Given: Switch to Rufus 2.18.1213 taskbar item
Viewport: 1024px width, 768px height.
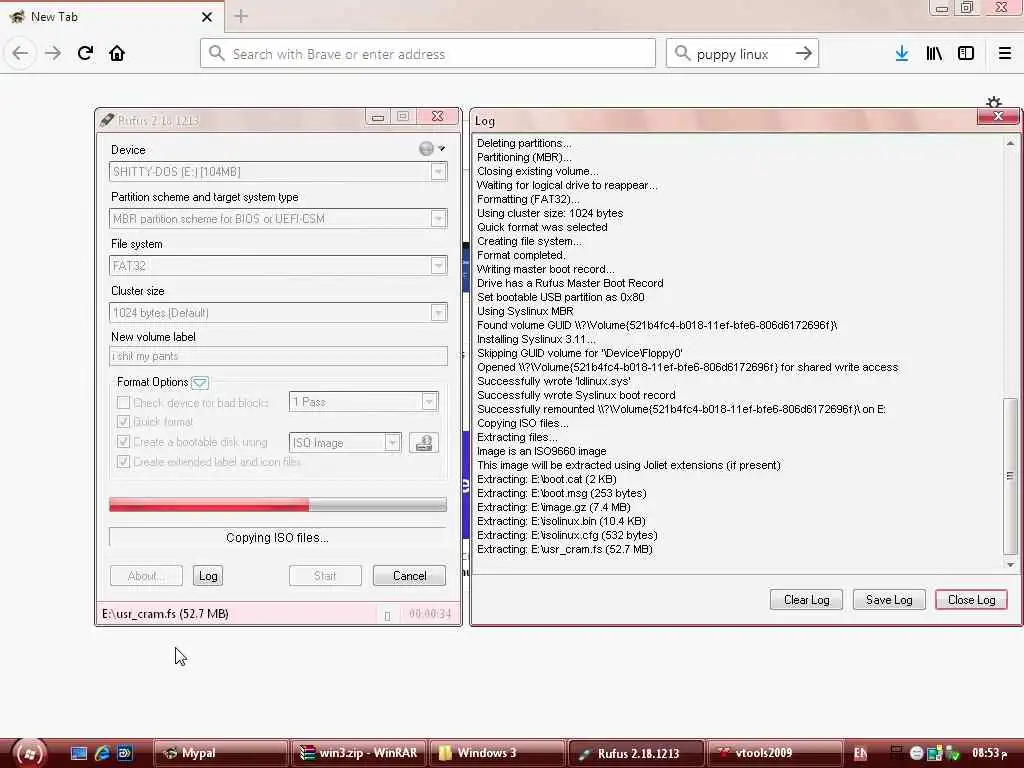Looking at the screenshot, I should coord(637,753).
